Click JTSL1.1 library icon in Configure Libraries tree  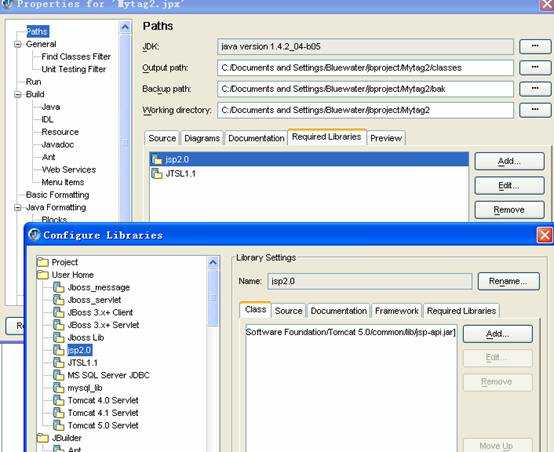pos(58,363)
